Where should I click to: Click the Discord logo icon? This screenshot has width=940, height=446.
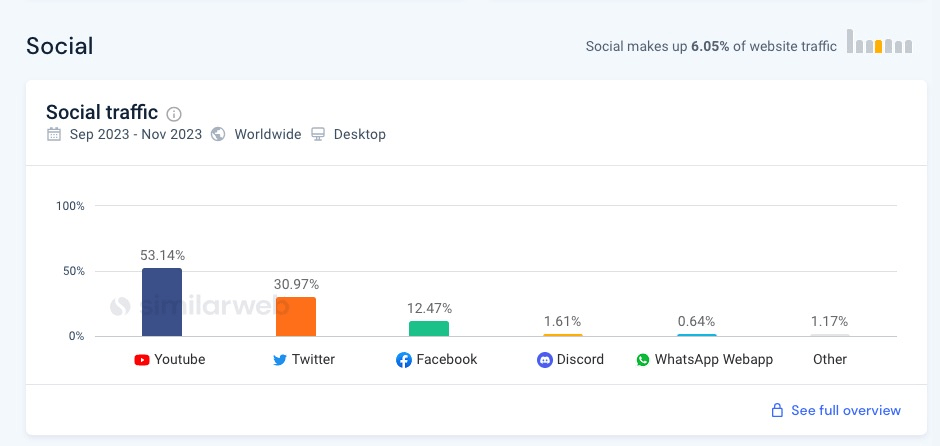pos(544,360)
